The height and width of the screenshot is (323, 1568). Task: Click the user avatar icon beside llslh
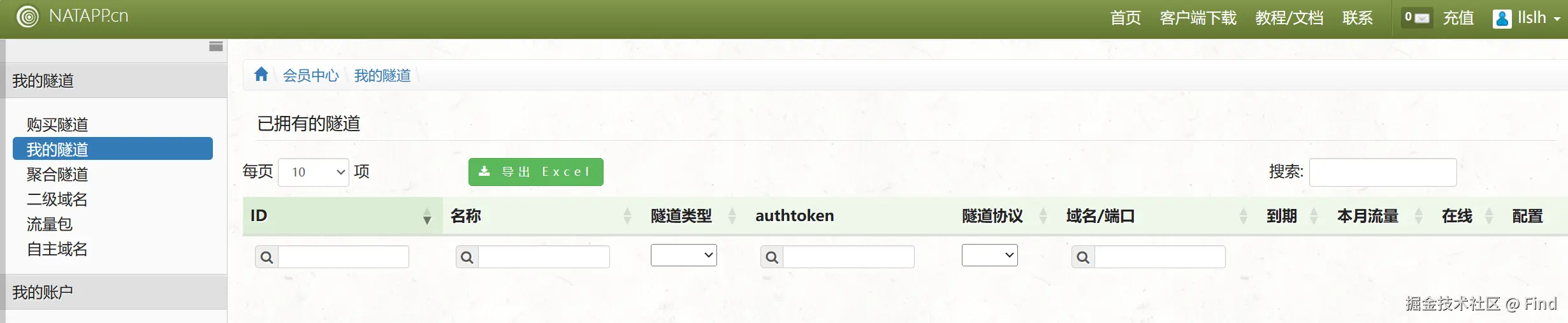[1502, 18]
